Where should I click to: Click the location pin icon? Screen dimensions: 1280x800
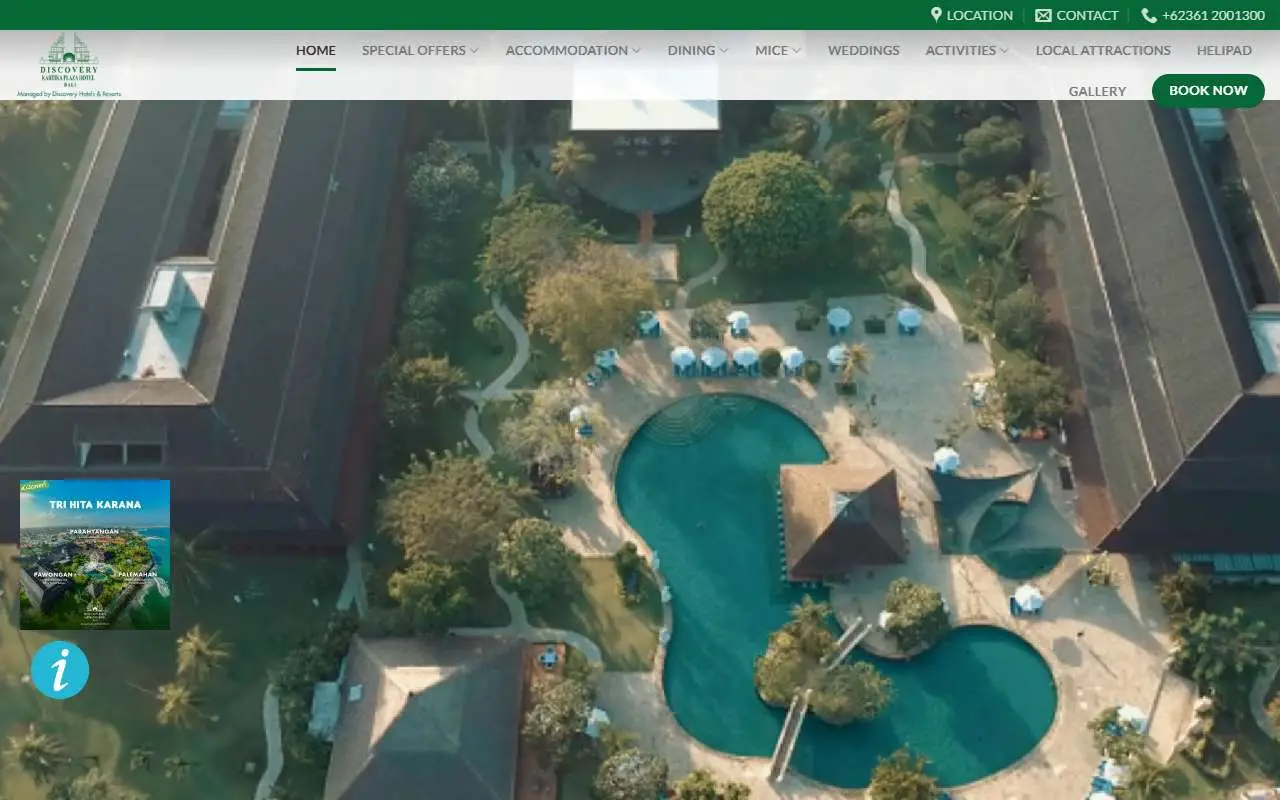pos(936,15)
